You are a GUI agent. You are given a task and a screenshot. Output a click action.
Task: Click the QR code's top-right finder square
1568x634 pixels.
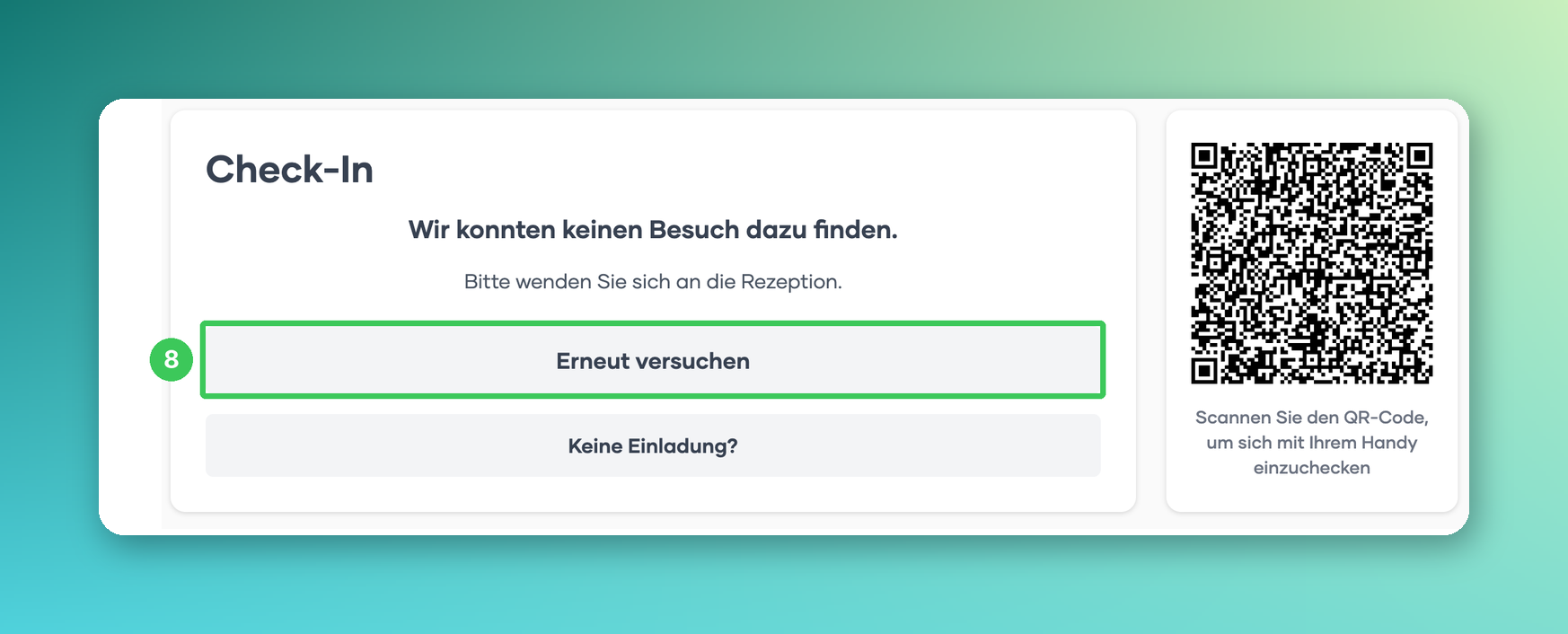tap(1419, 156)
